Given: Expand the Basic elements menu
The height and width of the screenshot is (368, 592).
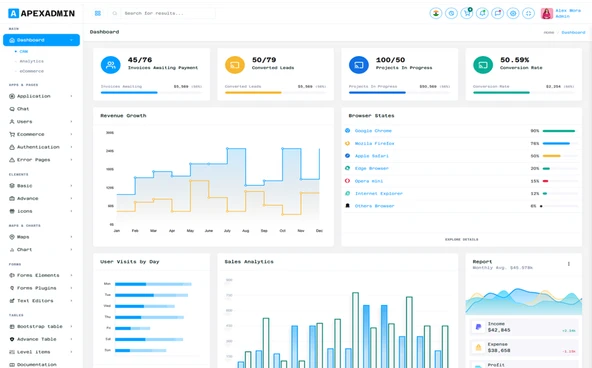Looking at the screenshot, I should pyautogui.click(x=42, y=186).
